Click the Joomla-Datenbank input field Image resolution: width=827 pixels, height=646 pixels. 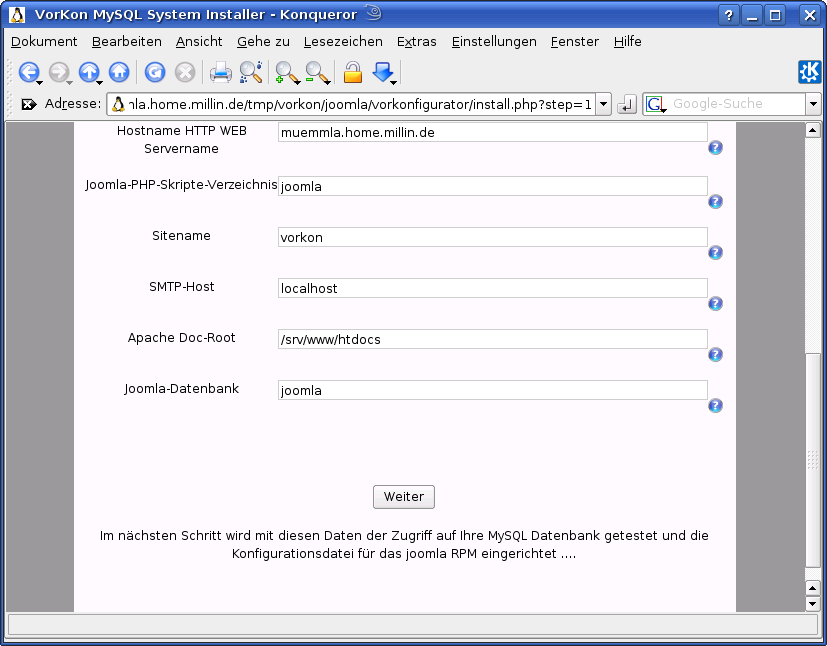click(x=493, y=390)
